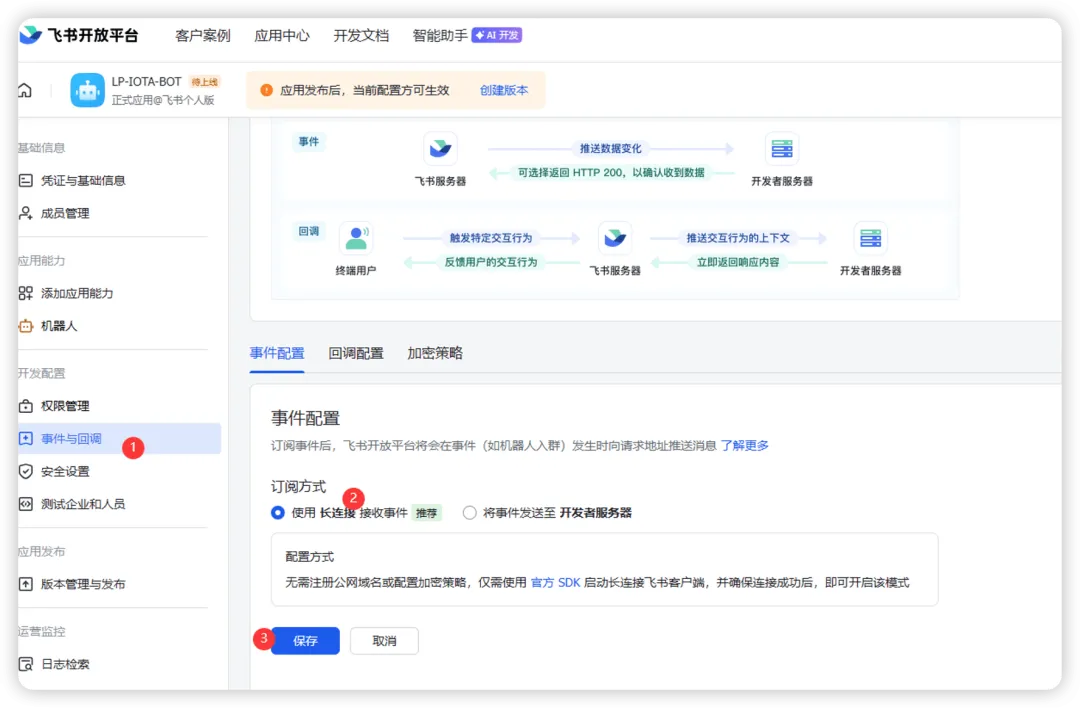Image resolution: width=1080 pixels, height=708 pixels.
Task: Click the 立即返回响应内容 label
Action: 738,262
